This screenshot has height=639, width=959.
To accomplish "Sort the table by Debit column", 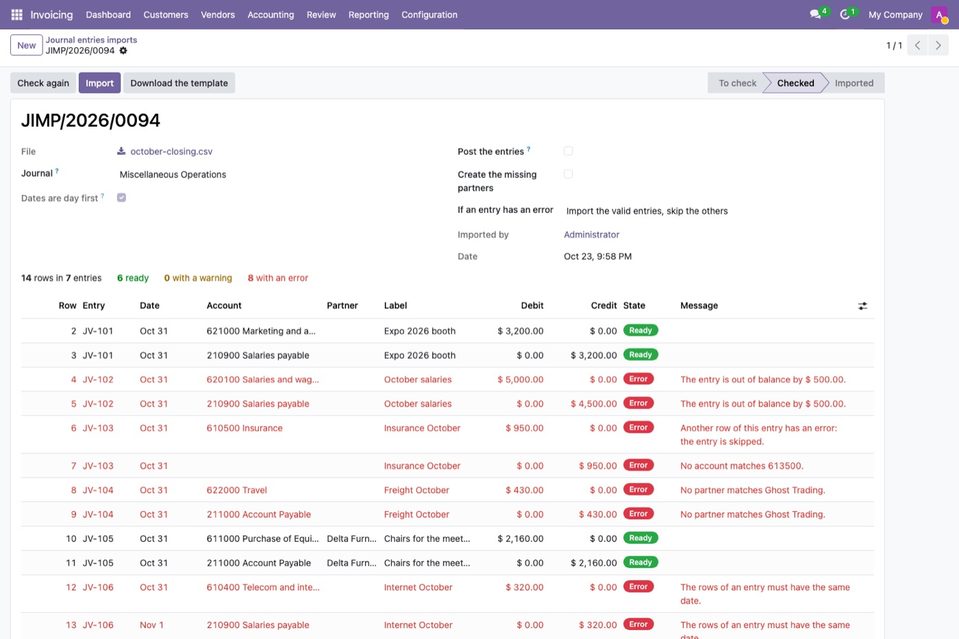I will [532, 305].
